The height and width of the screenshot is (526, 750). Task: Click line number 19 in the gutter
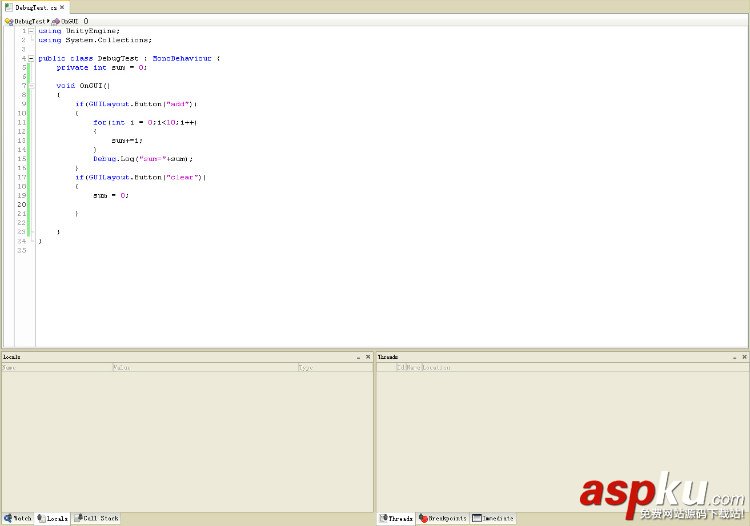pos(22,196)
